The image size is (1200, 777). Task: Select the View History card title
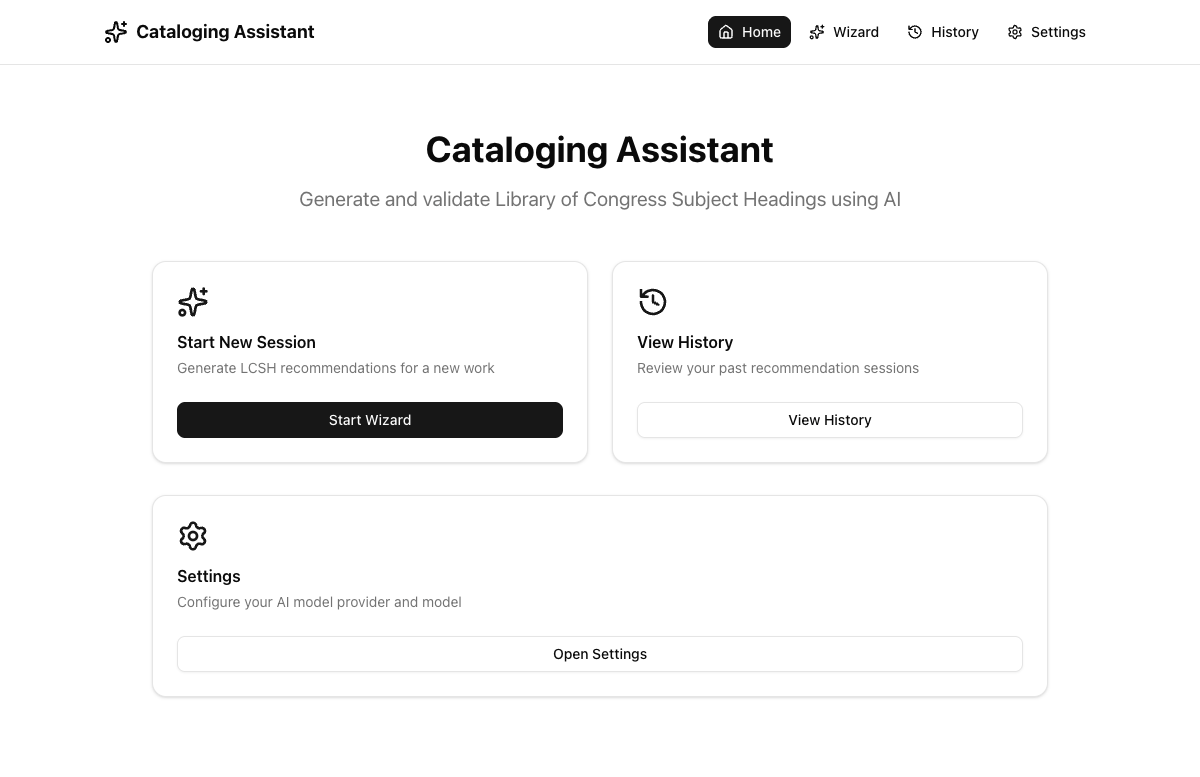685,342
